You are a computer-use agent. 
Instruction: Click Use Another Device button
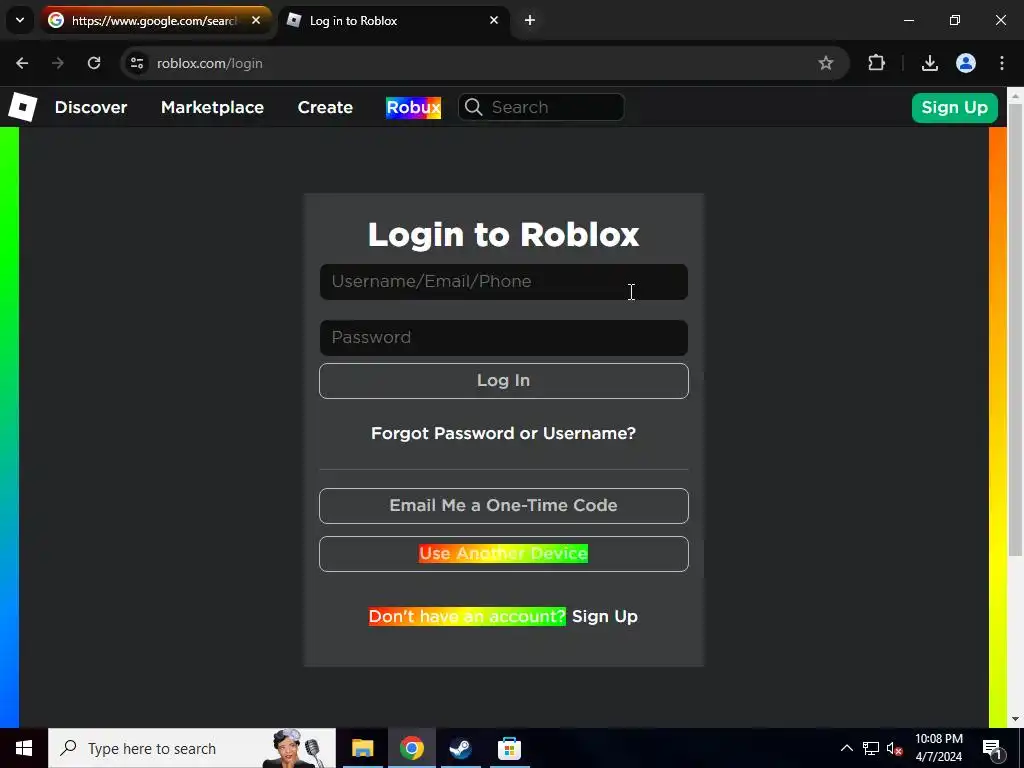[x=504, y=554]
